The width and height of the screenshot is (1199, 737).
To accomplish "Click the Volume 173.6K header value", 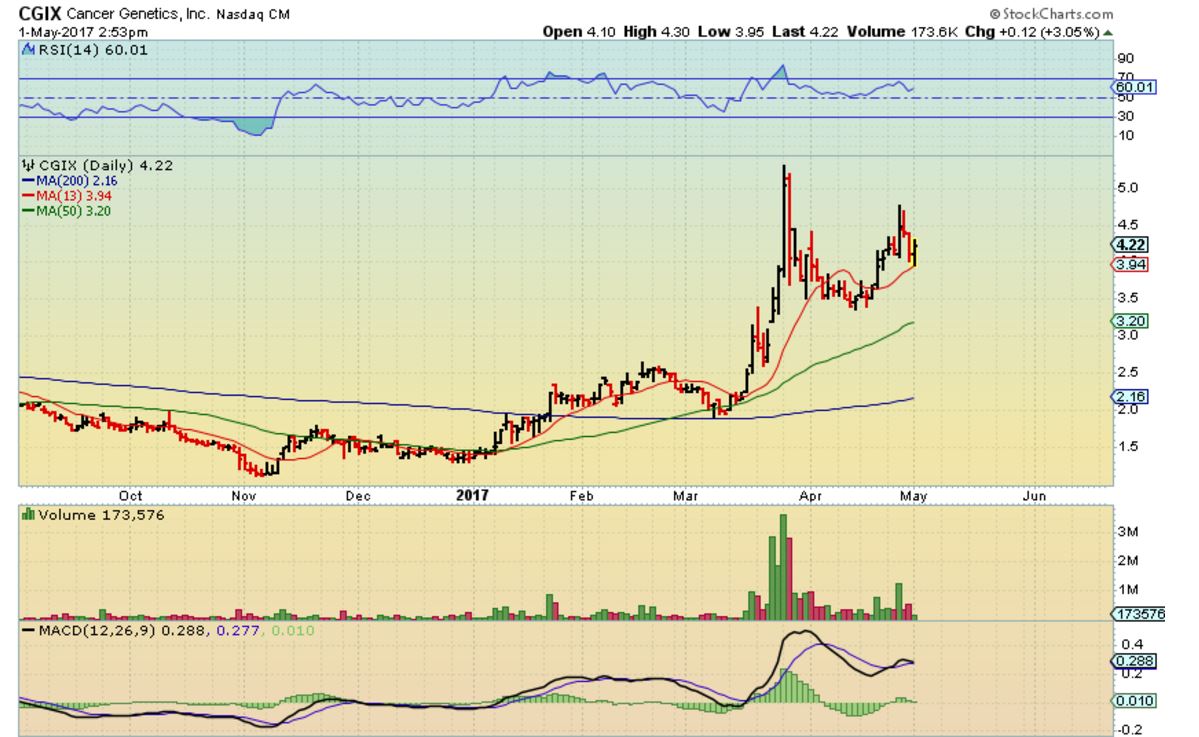I will click(902, 32).
